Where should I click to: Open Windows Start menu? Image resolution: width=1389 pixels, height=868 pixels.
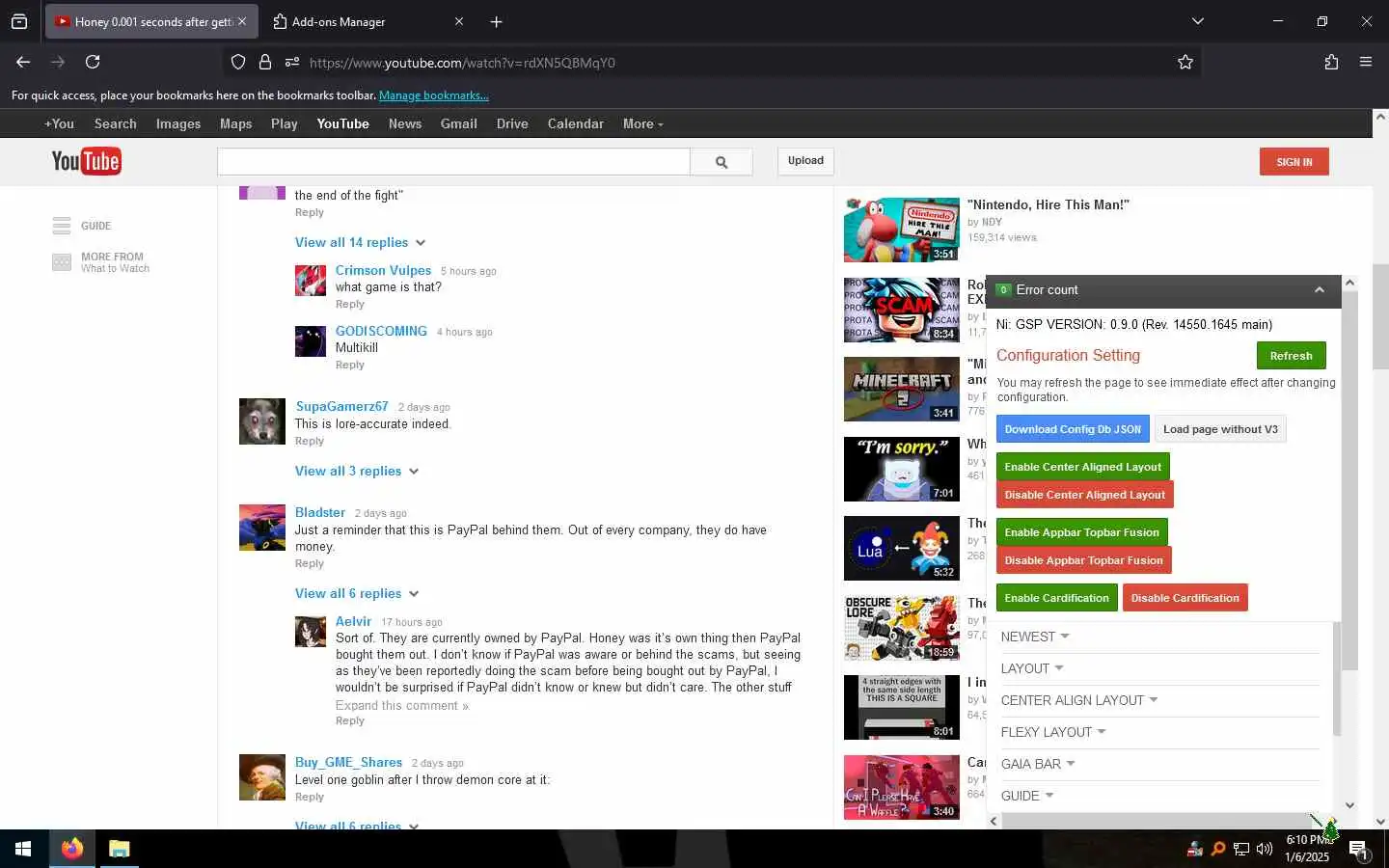(x=23, y=849)
